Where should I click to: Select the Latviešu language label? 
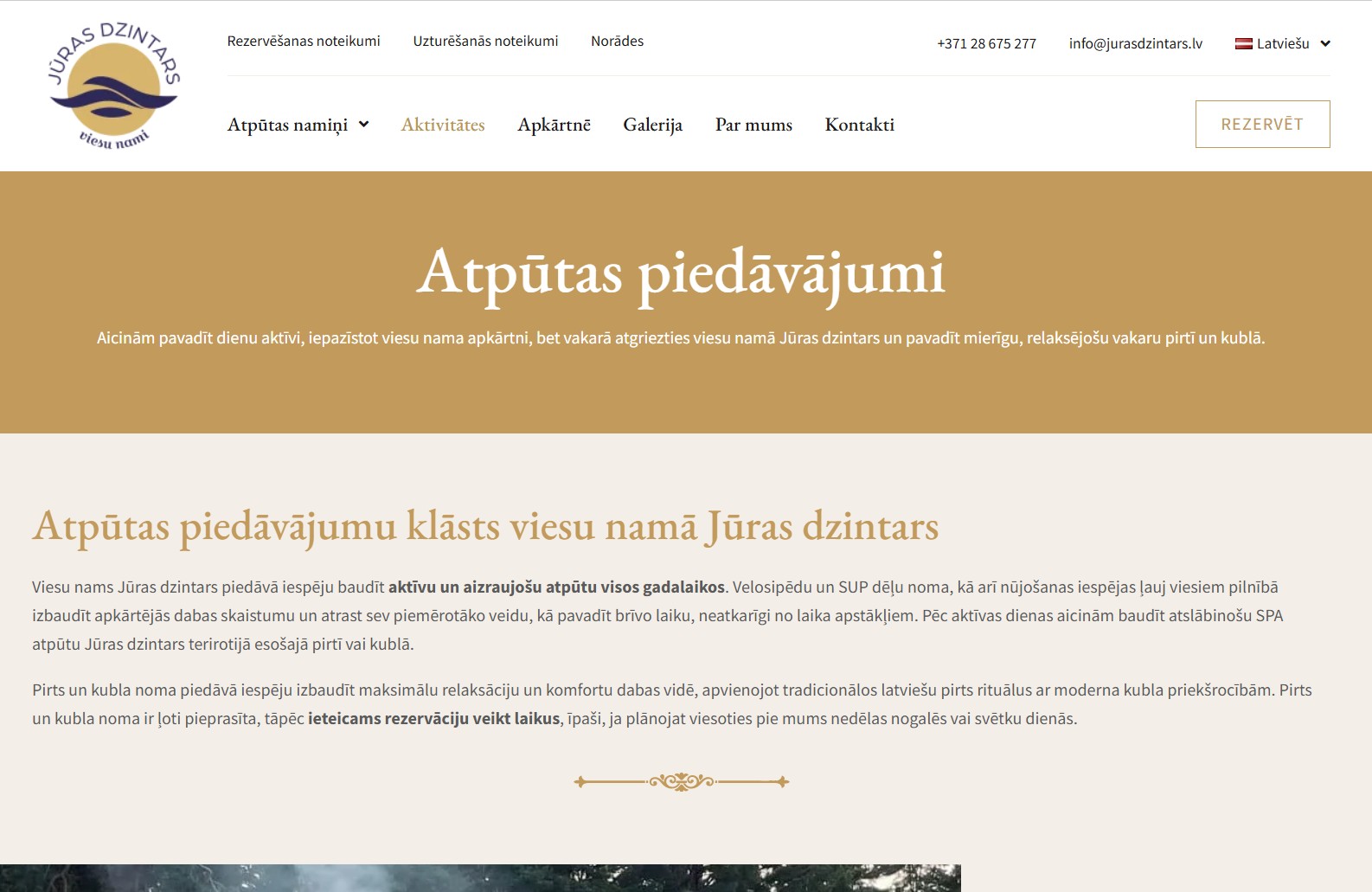tap(1282, 44)
